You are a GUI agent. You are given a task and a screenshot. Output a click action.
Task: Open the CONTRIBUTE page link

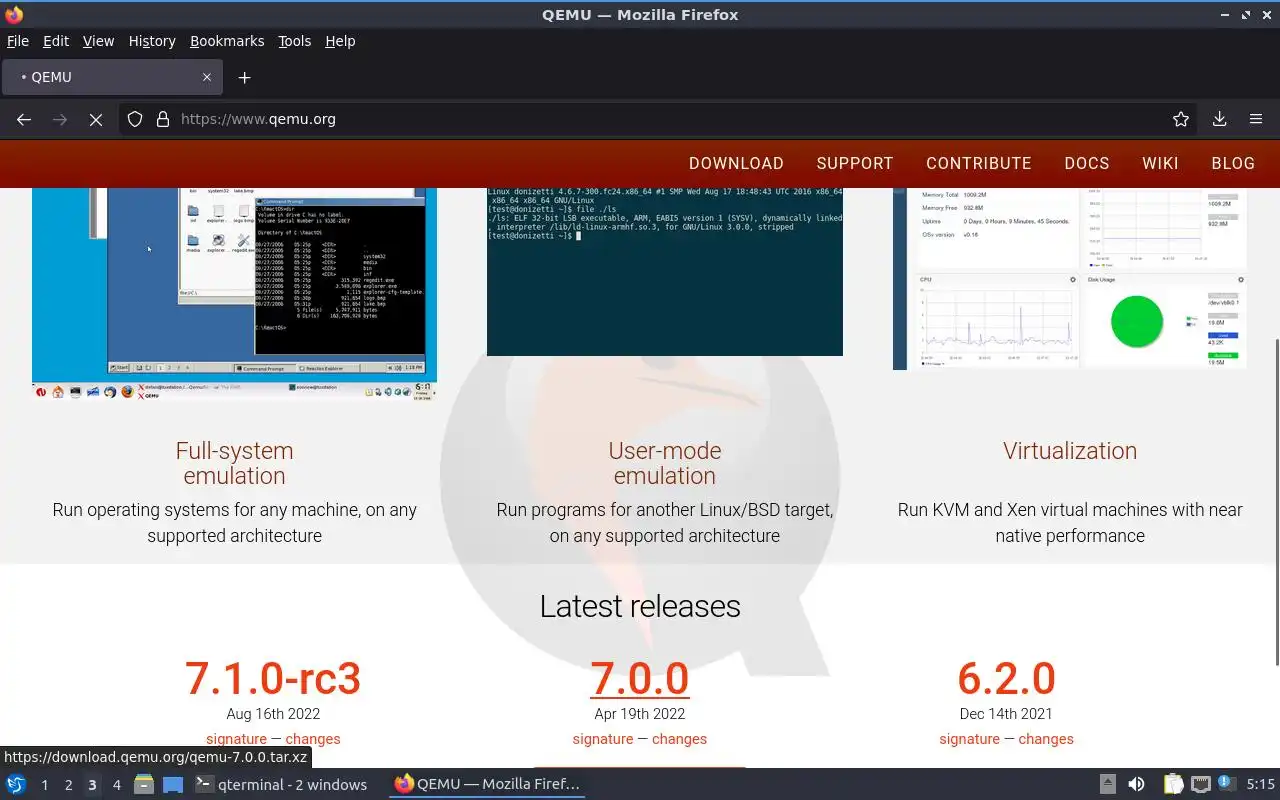tap(979, 163)
